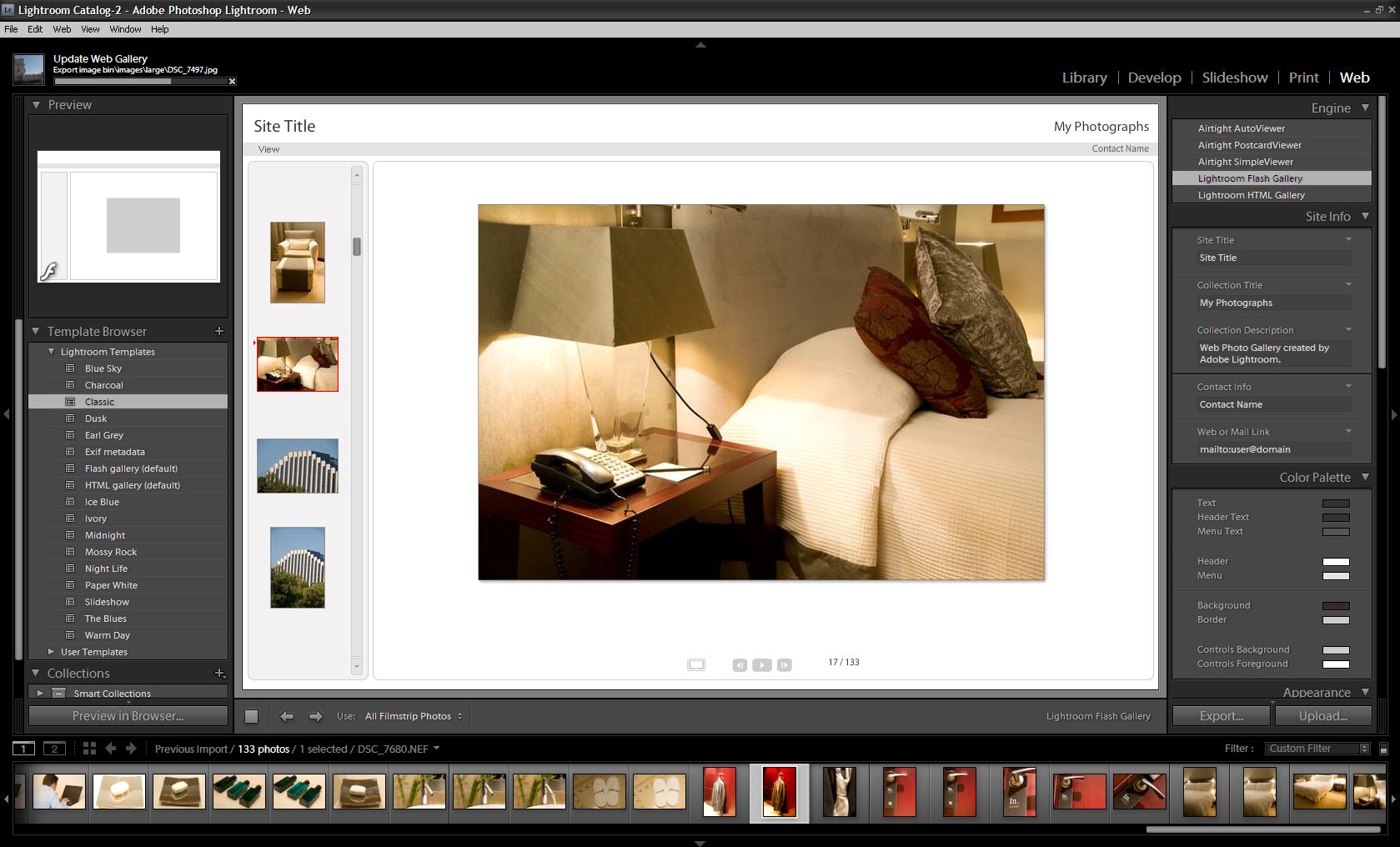Open the Use All Filmstrip Photos dropdown
The image size is (1400, 847).
point(413,716)
